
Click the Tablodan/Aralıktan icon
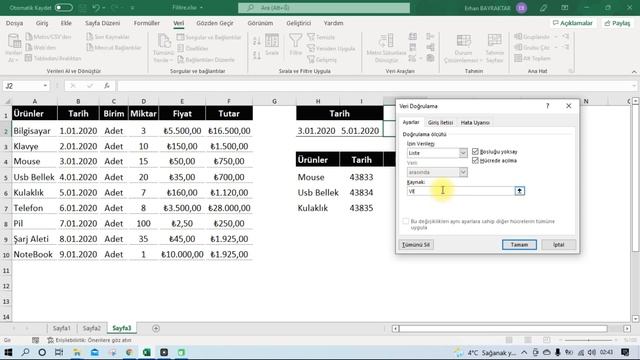[x=28, y=58]
